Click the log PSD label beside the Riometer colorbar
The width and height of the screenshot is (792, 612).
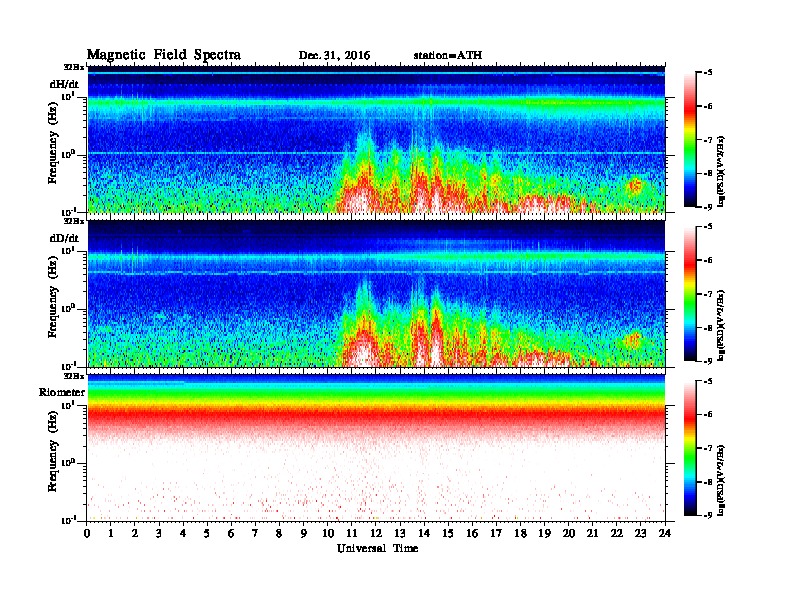721,480
